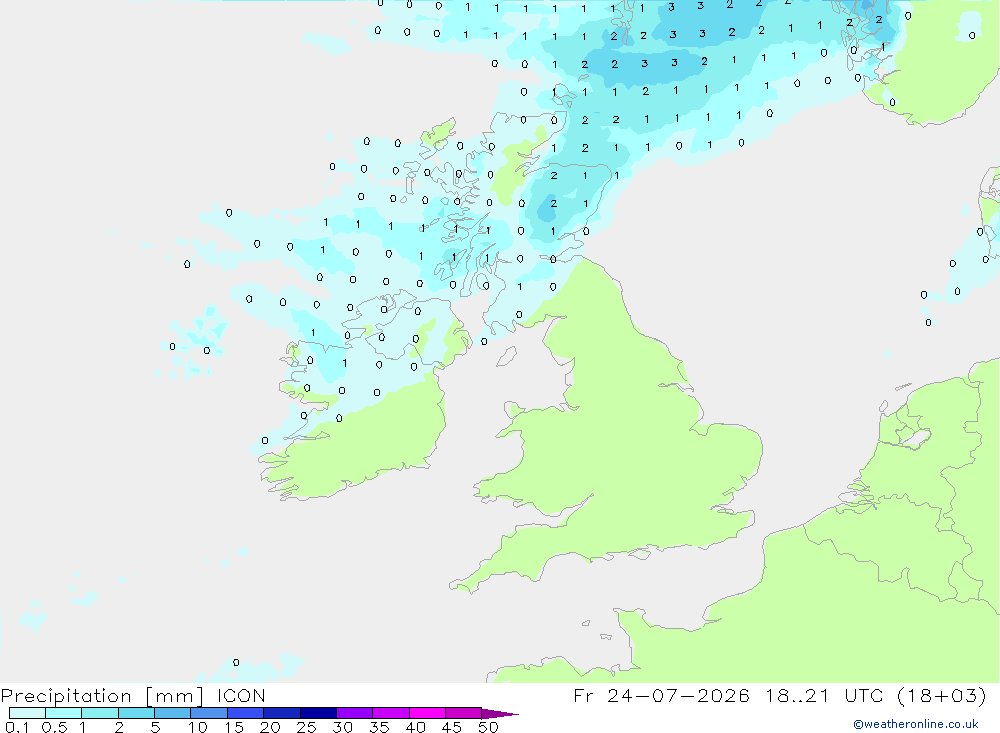Select the 5–10 mm legend color swatch
1000x733 pixels.
tap(173, 713)
